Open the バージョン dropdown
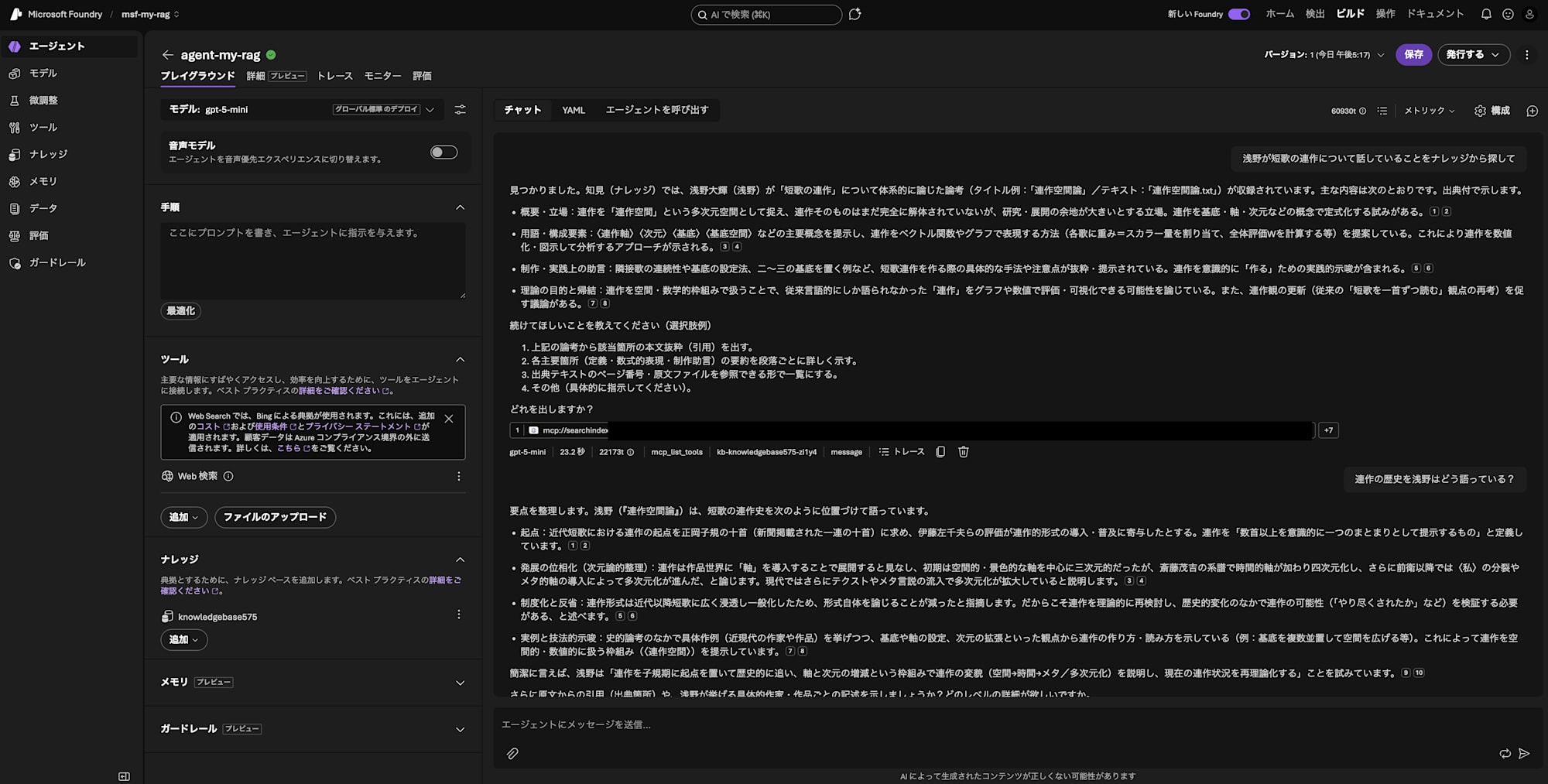1548x784 pixels. point(1324,55)
